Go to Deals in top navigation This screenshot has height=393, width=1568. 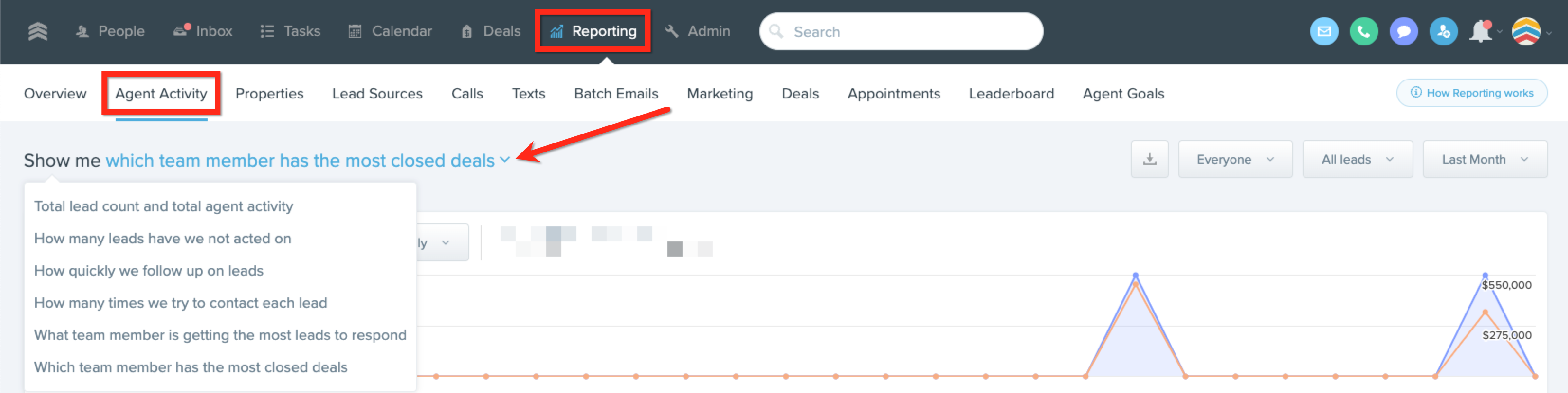[x=491, y=31]
